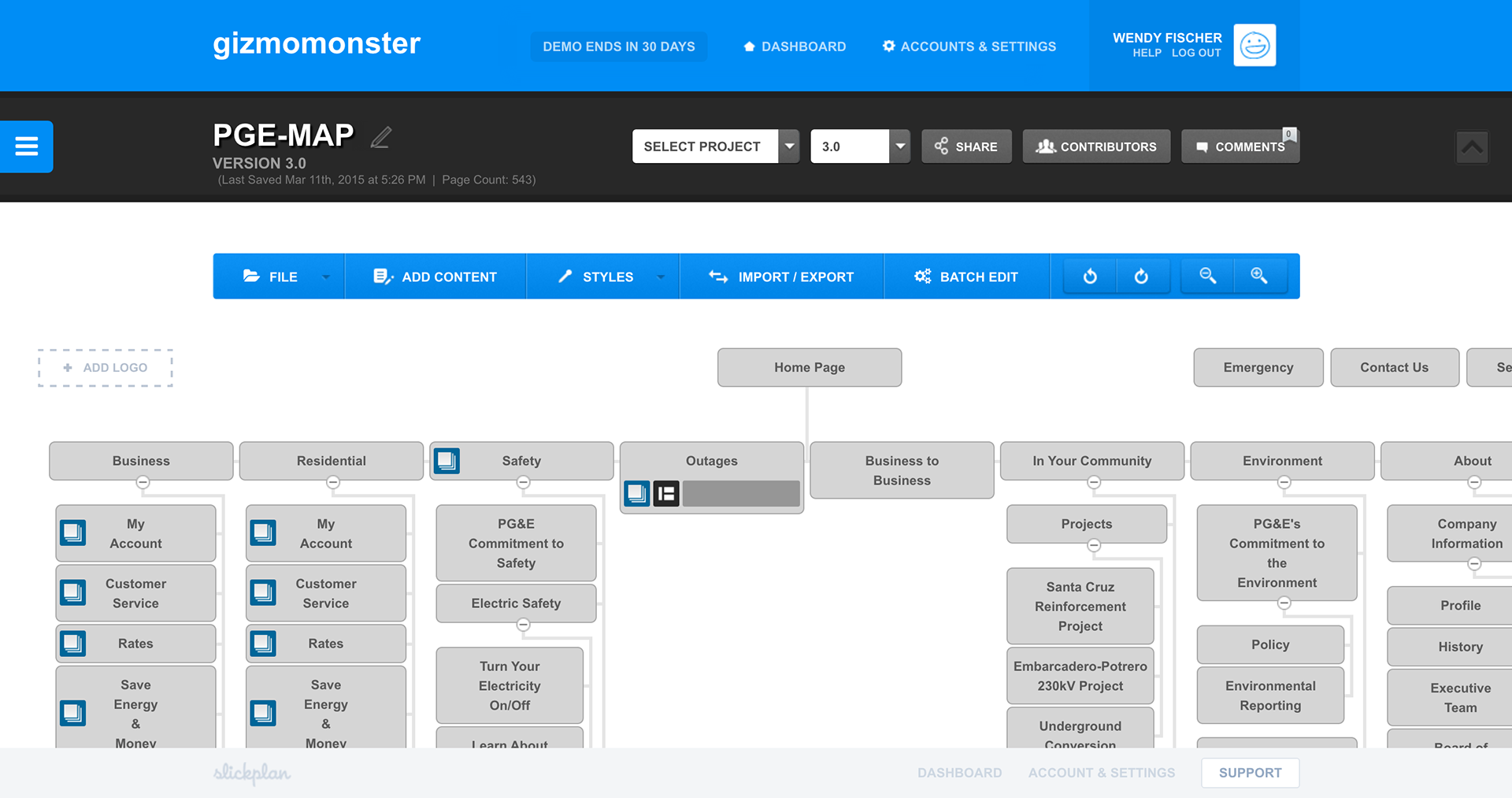Zoom out the sitemap with magnifier minus
Image resolution: width=1512 pixels, height=798 pixels.
[x=1207, y=276]
